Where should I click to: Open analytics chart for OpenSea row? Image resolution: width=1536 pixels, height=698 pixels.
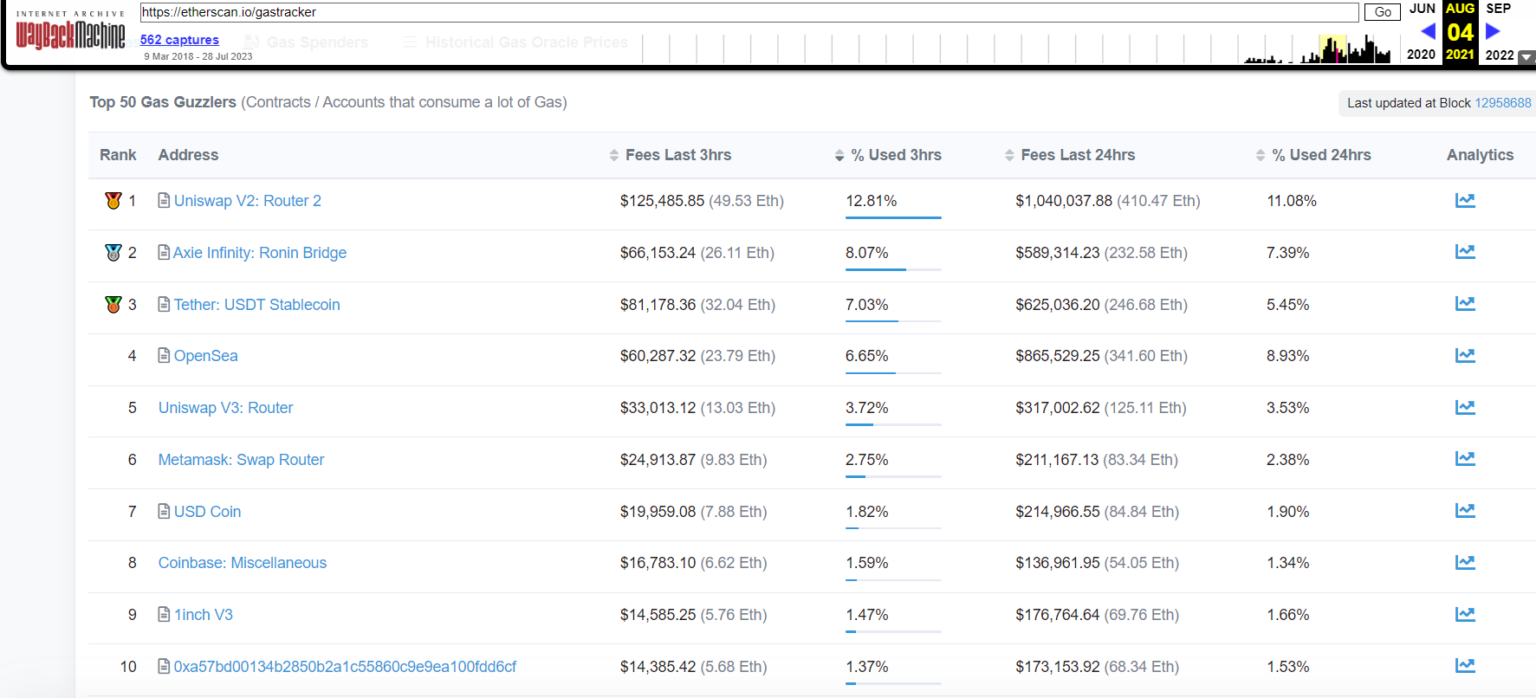point(1464,355)
